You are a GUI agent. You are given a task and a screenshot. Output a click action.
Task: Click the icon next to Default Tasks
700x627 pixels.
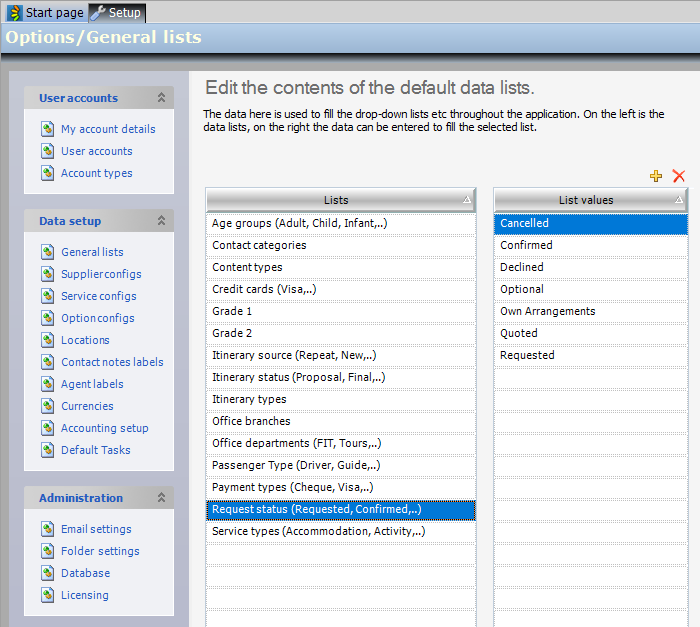click(47, 450)
